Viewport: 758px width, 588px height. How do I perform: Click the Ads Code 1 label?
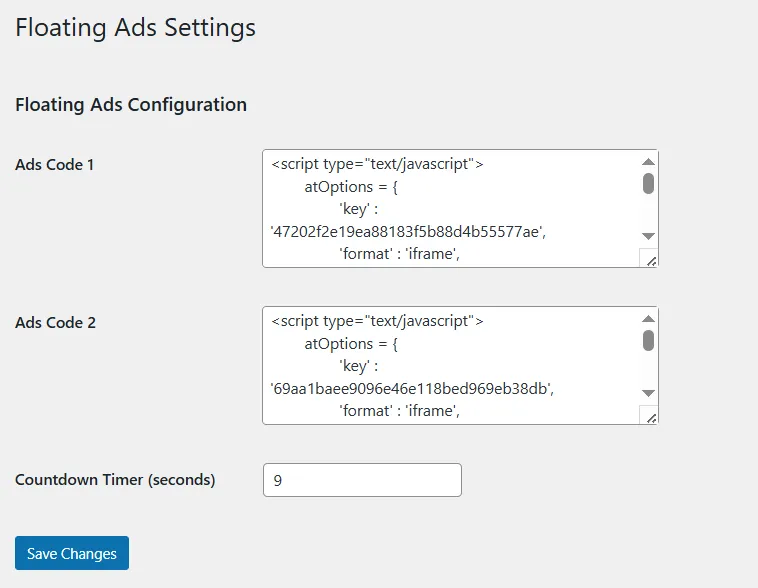55,165
